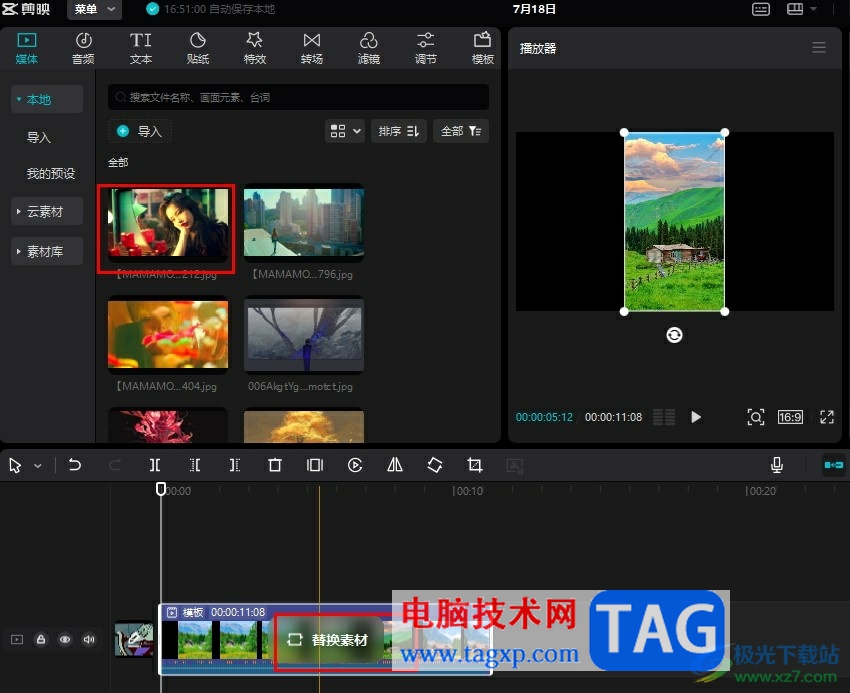Undo the last action
Image resolution: width=850 pixels, height=693 pixels.
click(x=75, y=465)
